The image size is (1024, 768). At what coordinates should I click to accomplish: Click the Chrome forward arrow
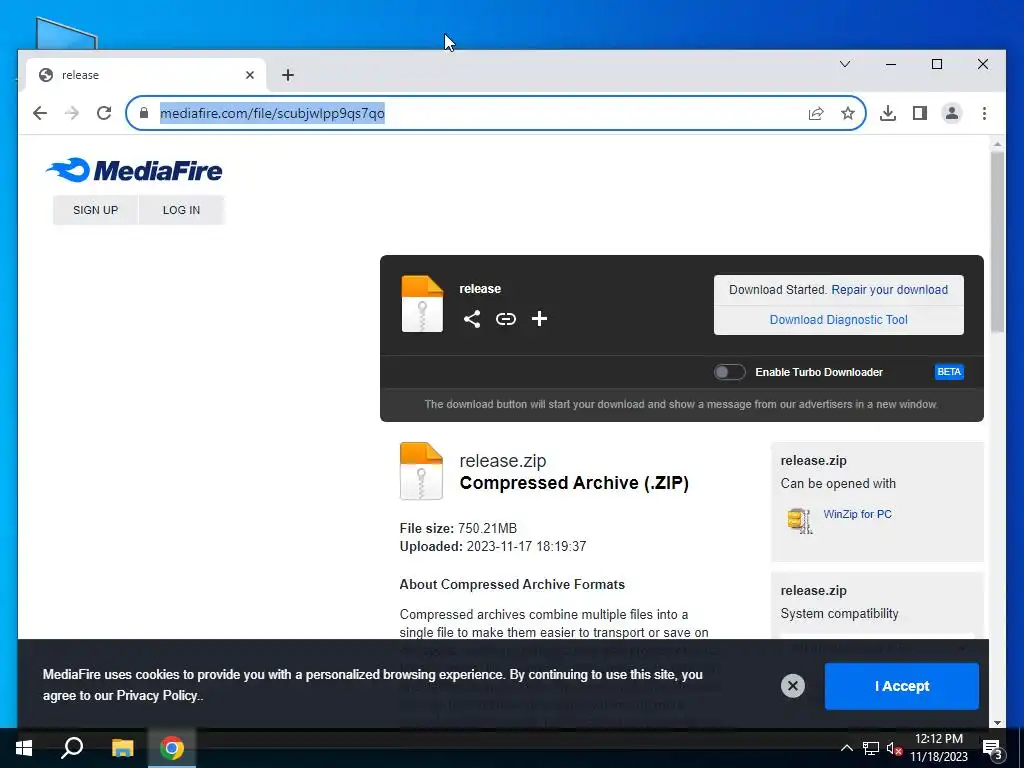[72, 113]
